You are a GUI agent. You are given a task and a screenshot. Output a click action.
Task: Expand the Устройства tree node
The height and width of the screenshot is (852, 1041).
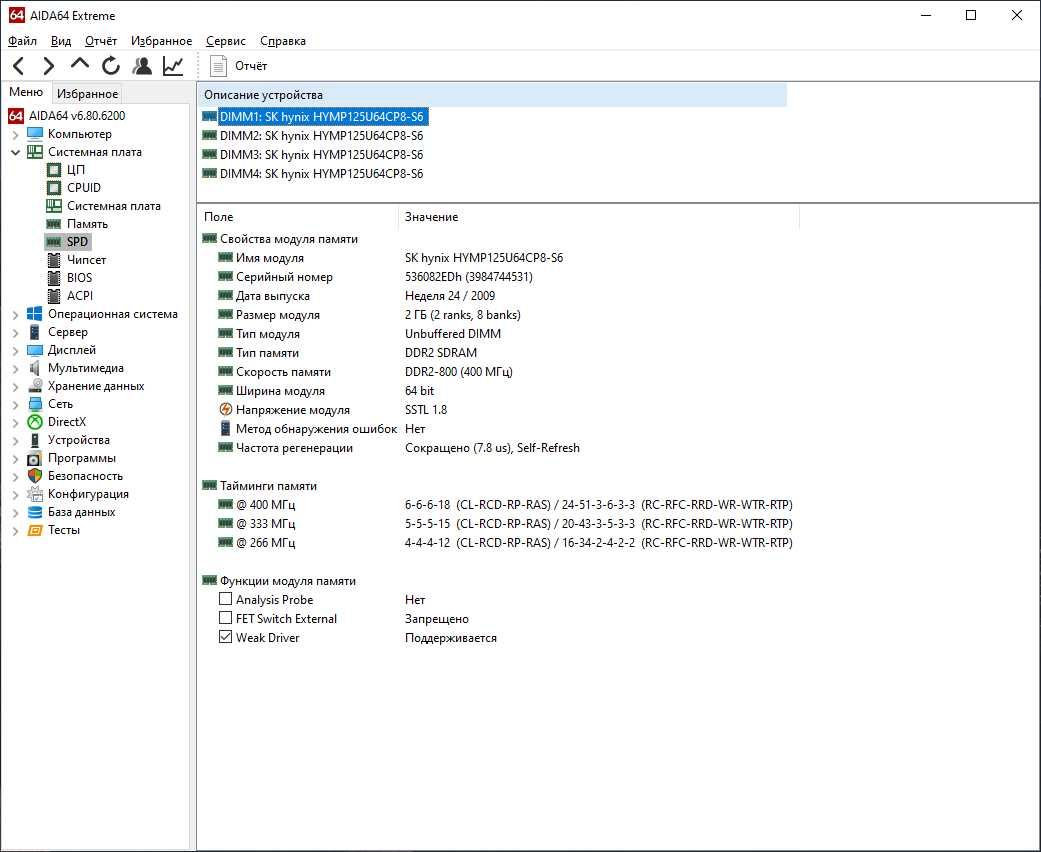point(15,440)
